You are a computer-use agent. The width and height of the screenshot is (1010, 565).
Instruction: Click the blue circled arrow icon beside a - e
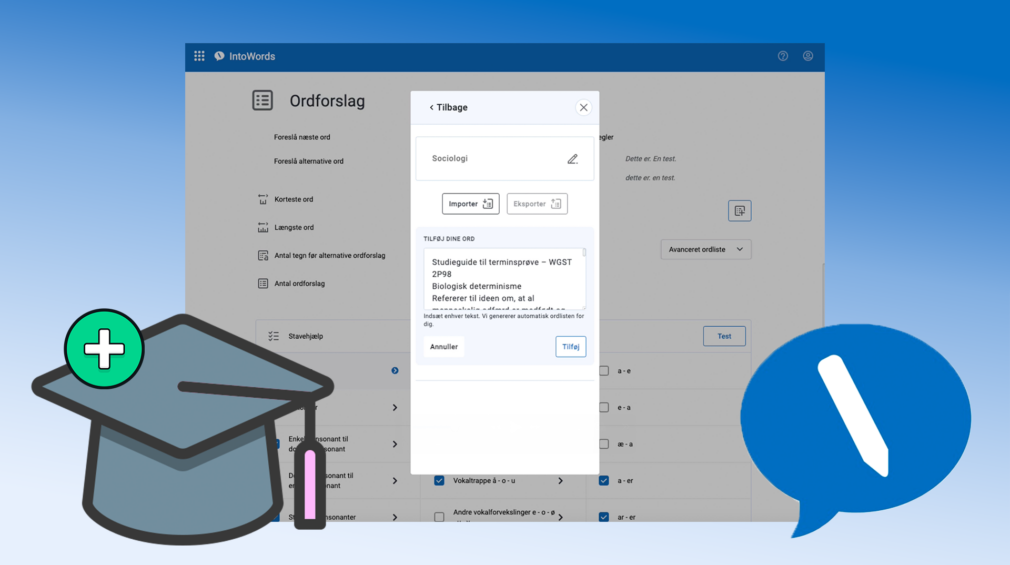pos(395,370)
